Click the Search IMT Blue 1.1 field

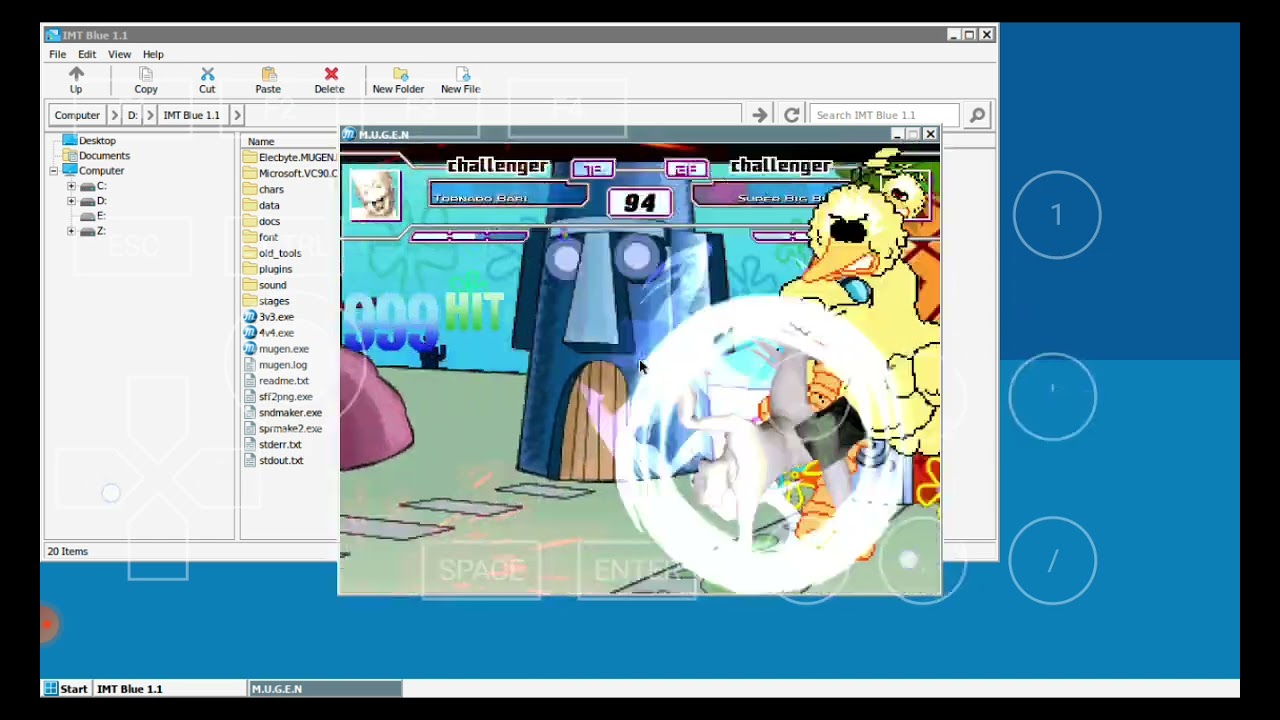(886, 115)
